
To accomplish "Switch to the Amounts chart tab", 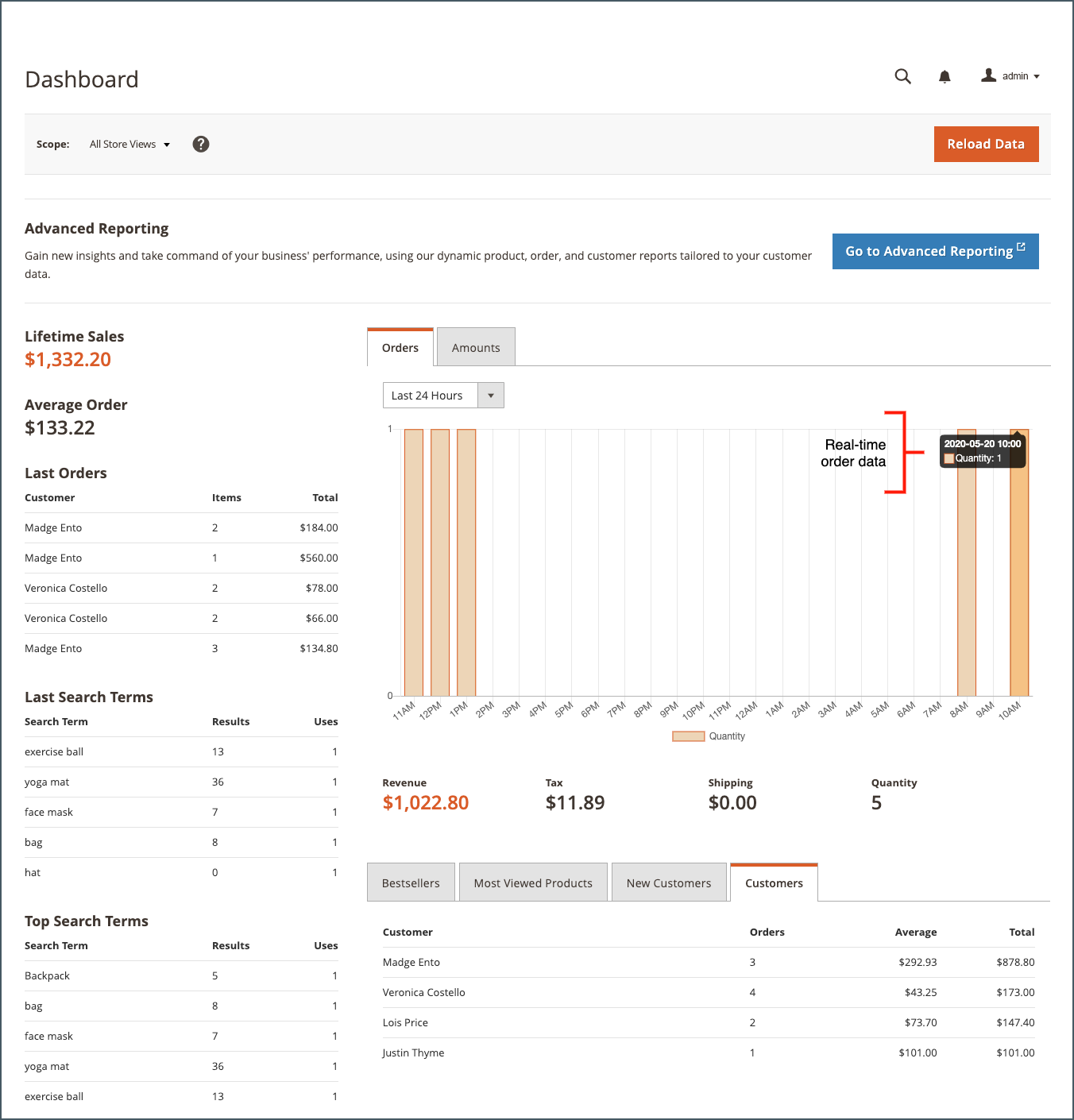I will (476, 347).
